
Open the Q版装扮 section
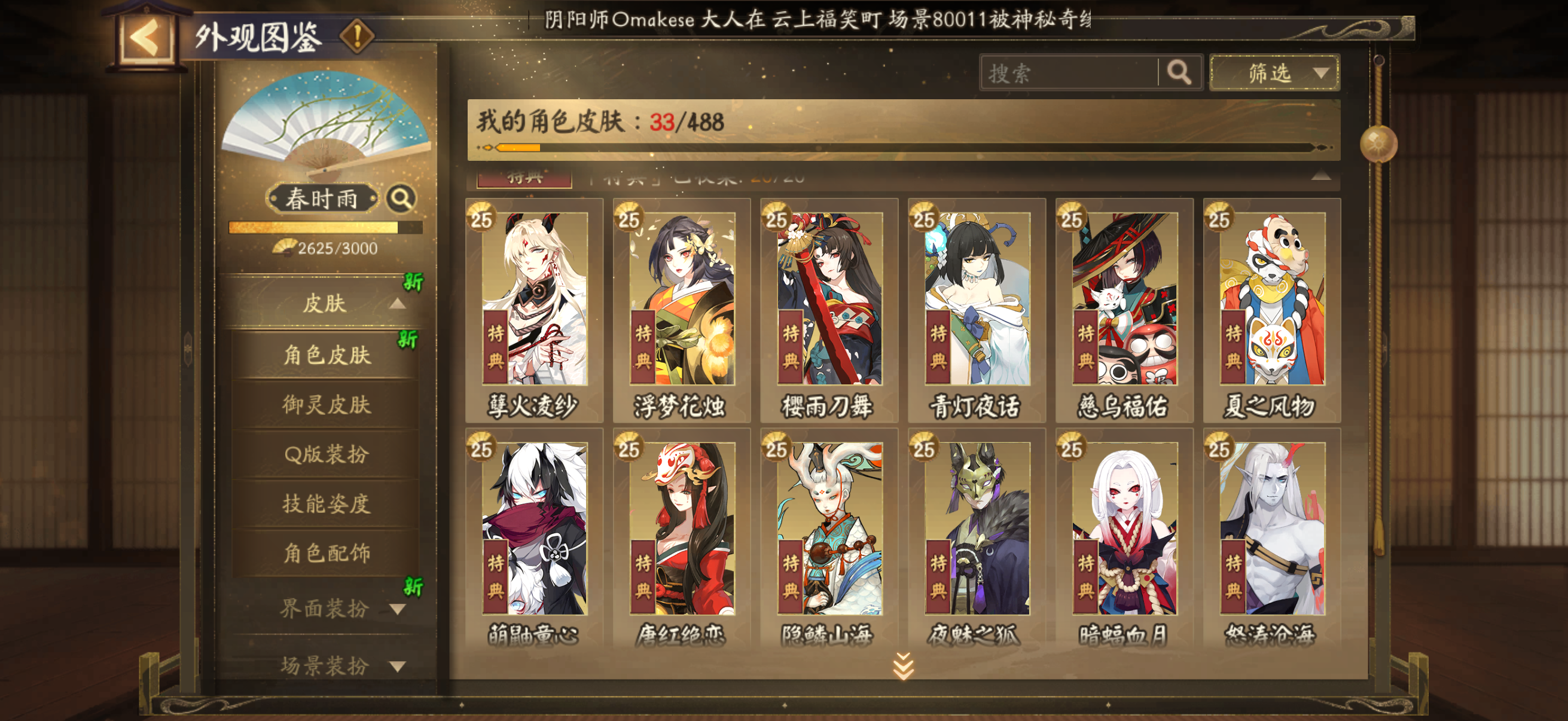pos(327,454)
